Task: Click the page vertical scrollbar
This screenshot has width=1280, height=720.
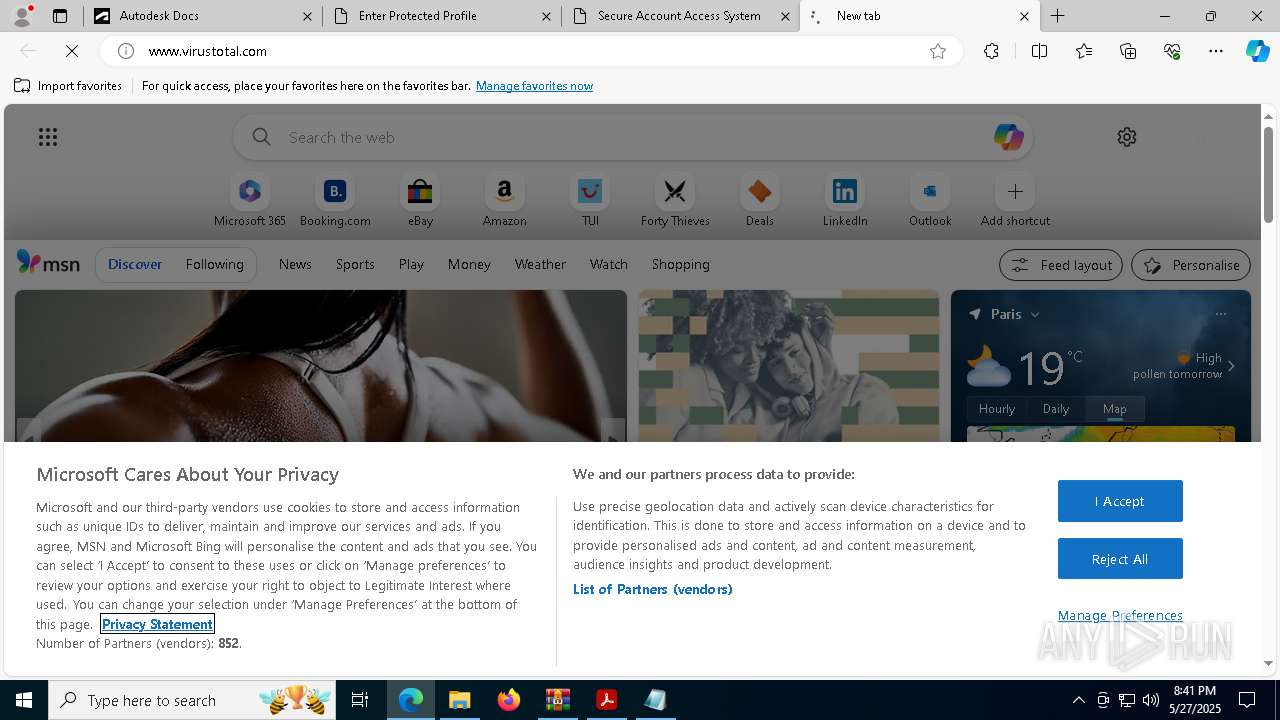Action: click(1268, 175)
